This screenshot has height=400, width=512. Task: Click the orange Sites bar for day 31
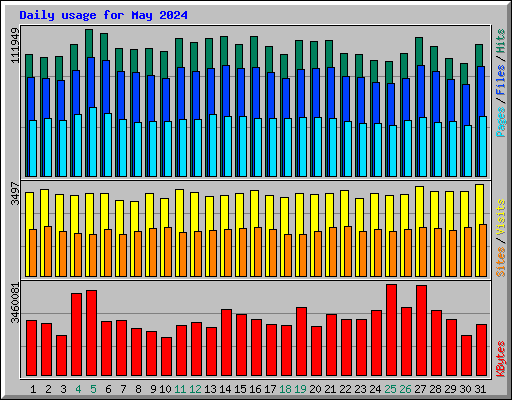coord(483,250)
